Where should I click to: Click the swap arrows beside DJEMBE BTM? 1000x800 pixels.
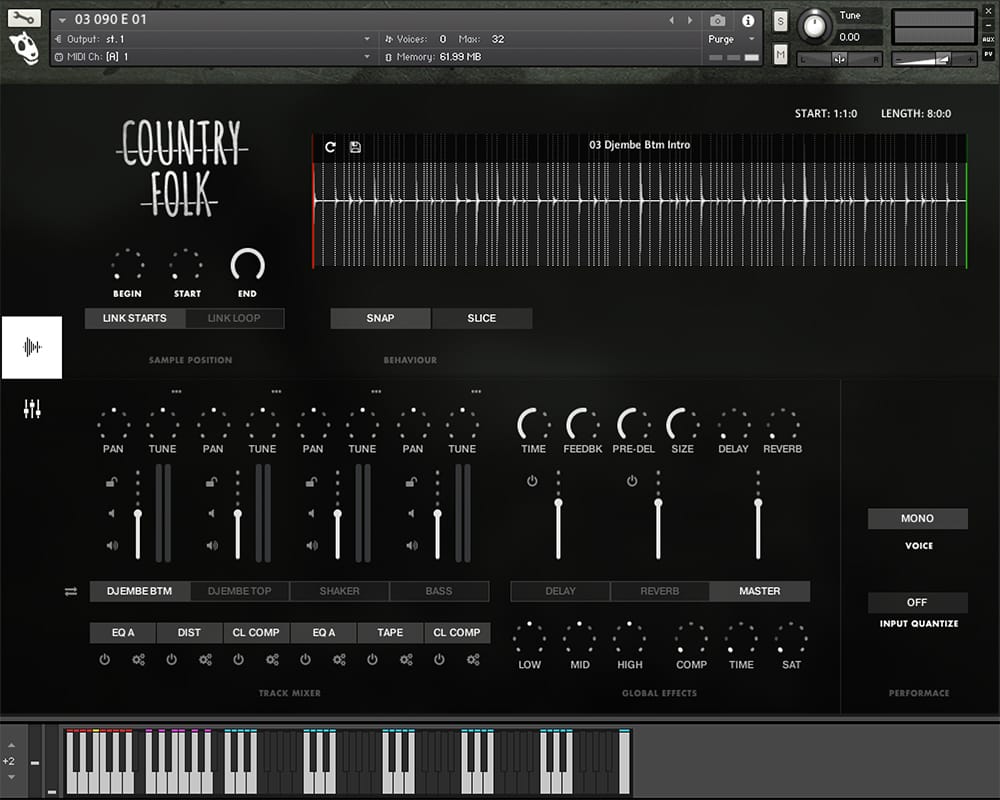(x=71, y=591)
